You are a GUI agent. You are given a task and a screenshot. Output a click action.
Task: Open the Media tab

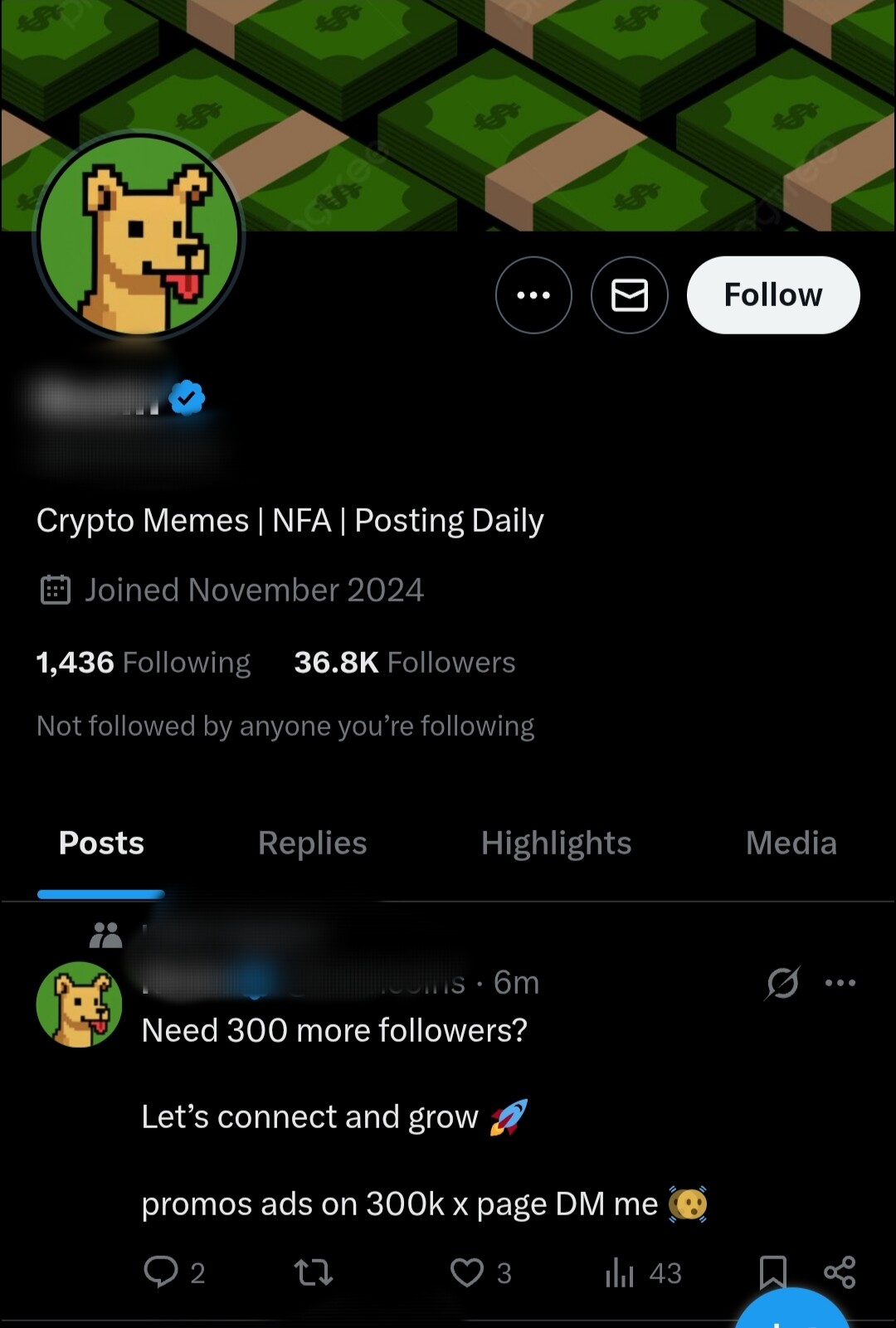791,843
